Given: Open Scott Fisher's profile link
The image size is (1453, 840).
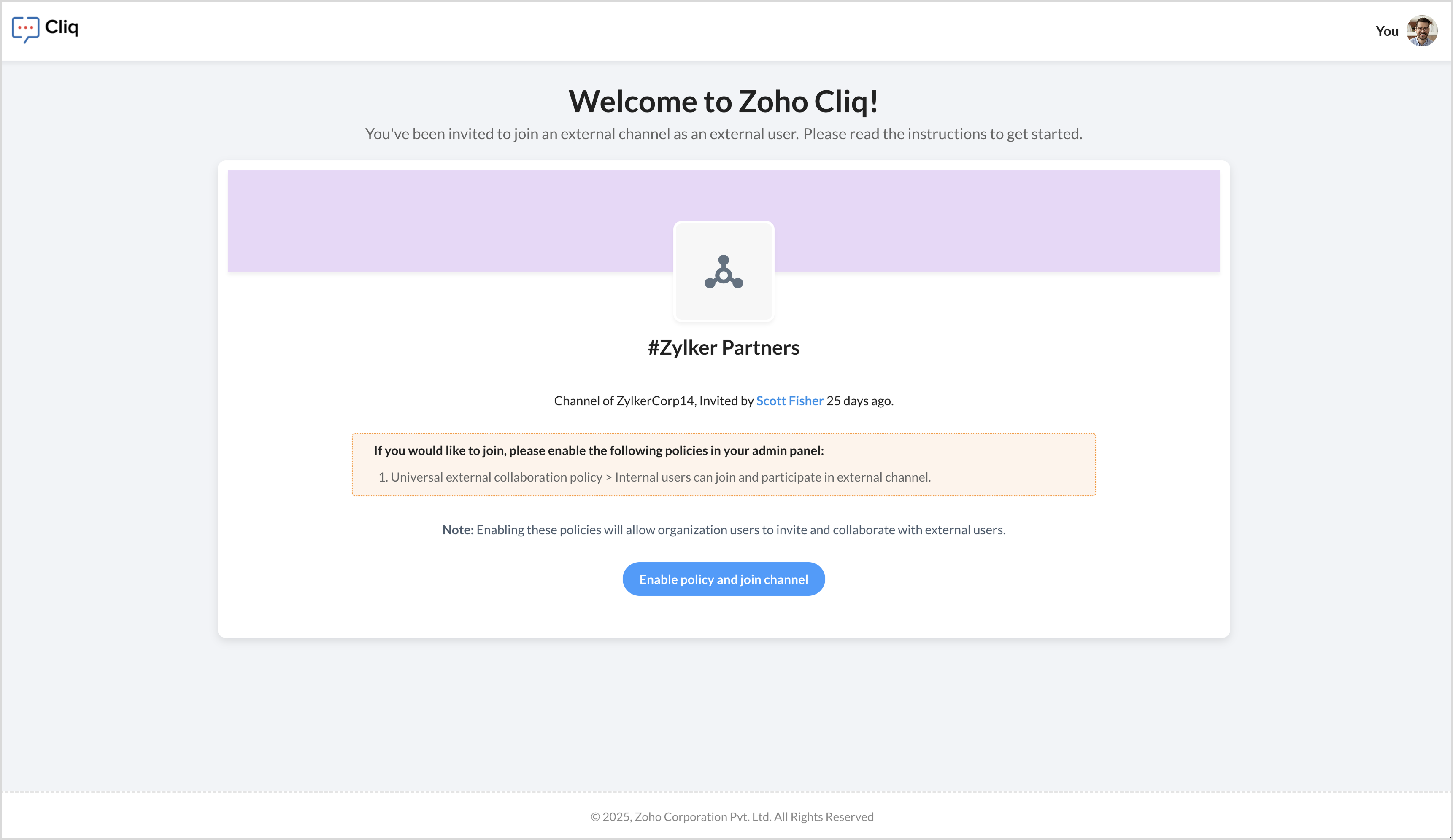Looking at the screenshot, I should pos(789,401).
